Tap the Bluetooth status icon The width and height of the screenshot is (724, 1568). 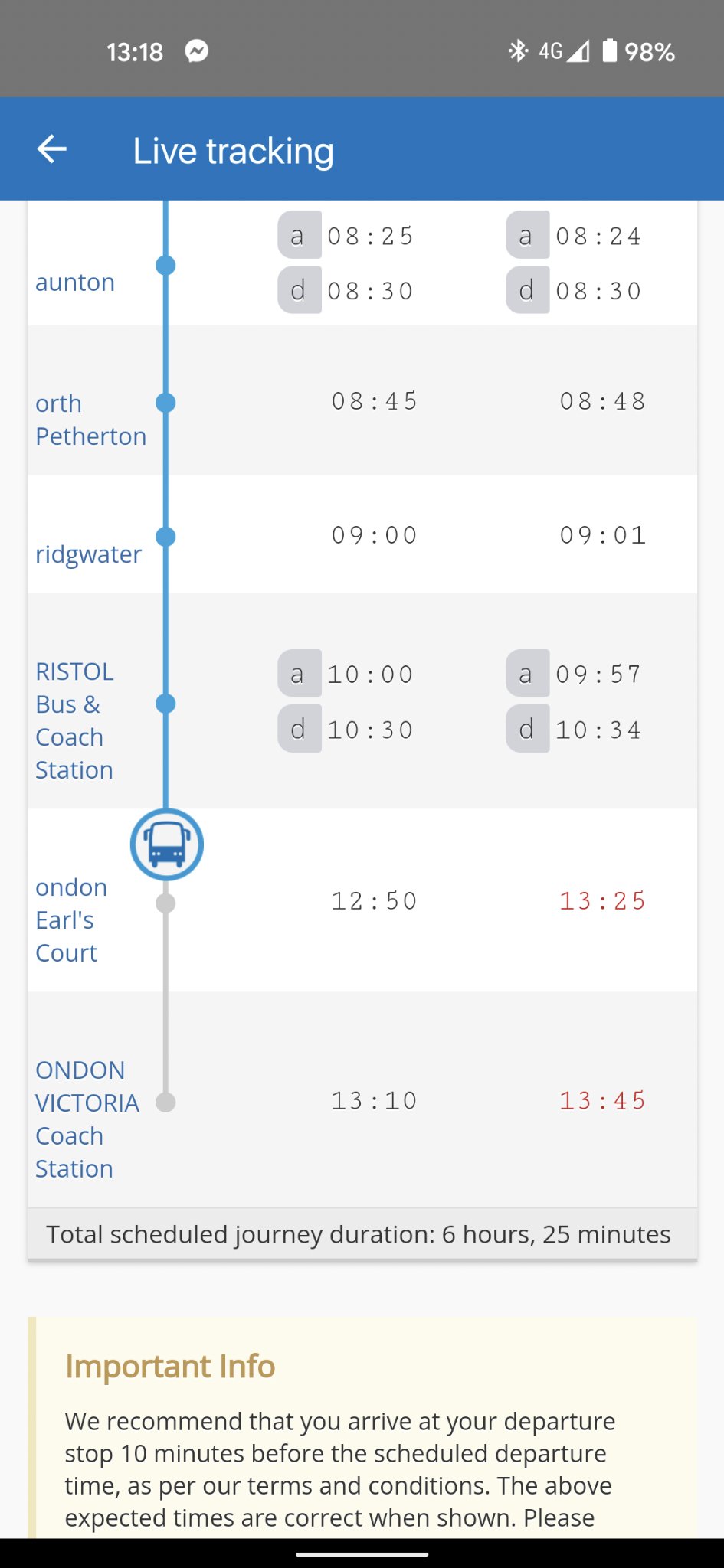518,51
